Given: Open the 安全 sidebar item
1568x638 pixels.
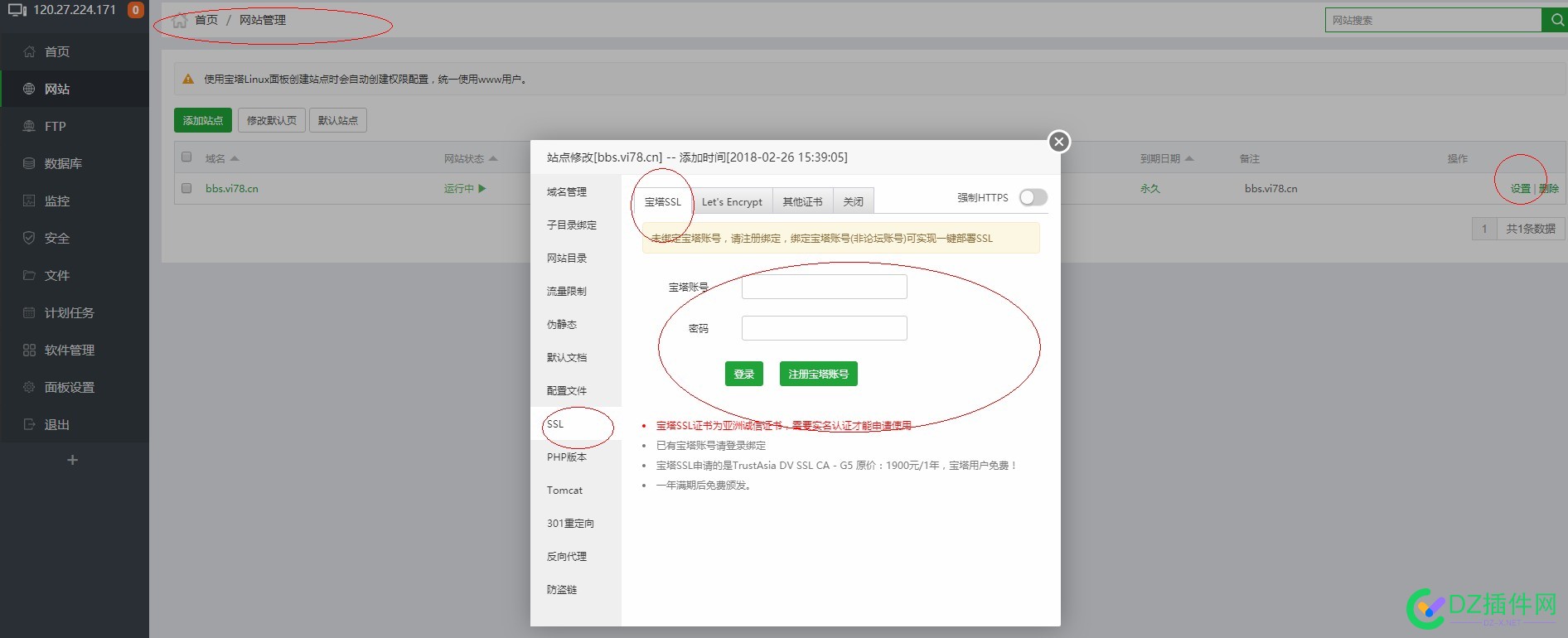Looking at the screenshot, I should point(75,238).
